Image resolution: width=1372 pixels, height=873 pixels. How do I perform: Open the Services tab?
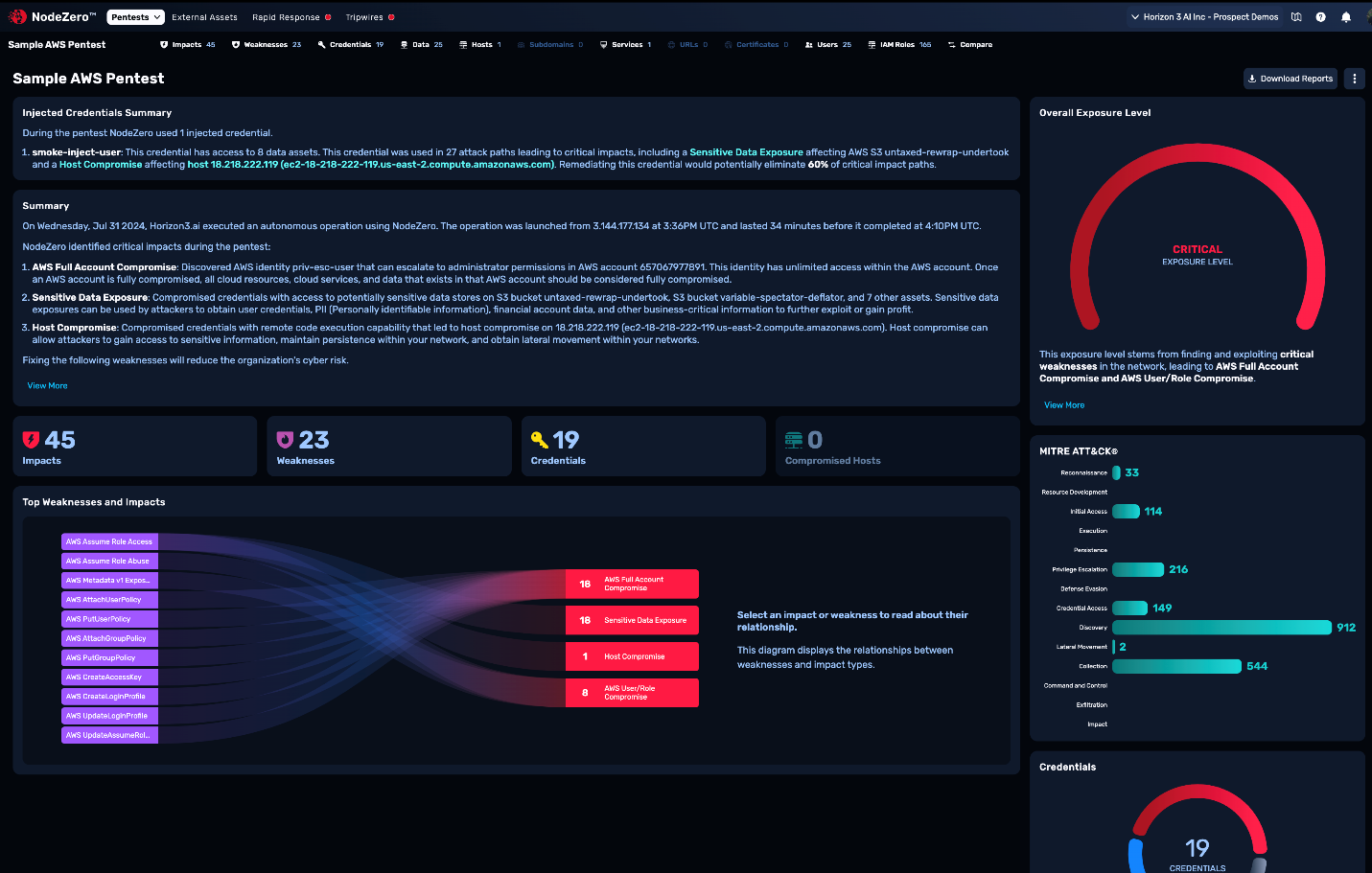pos(625,45)
